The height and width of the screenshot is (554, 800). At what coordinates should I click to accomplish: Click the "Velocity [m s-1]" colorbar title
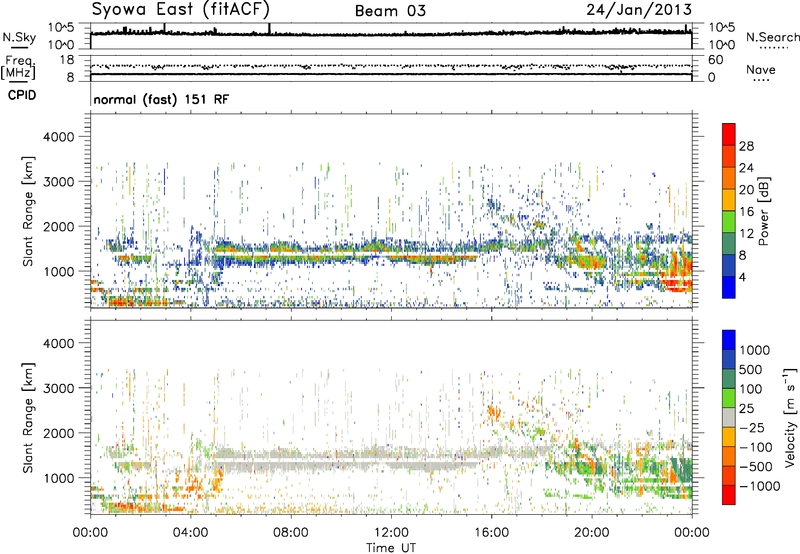(x=791, y=417)
